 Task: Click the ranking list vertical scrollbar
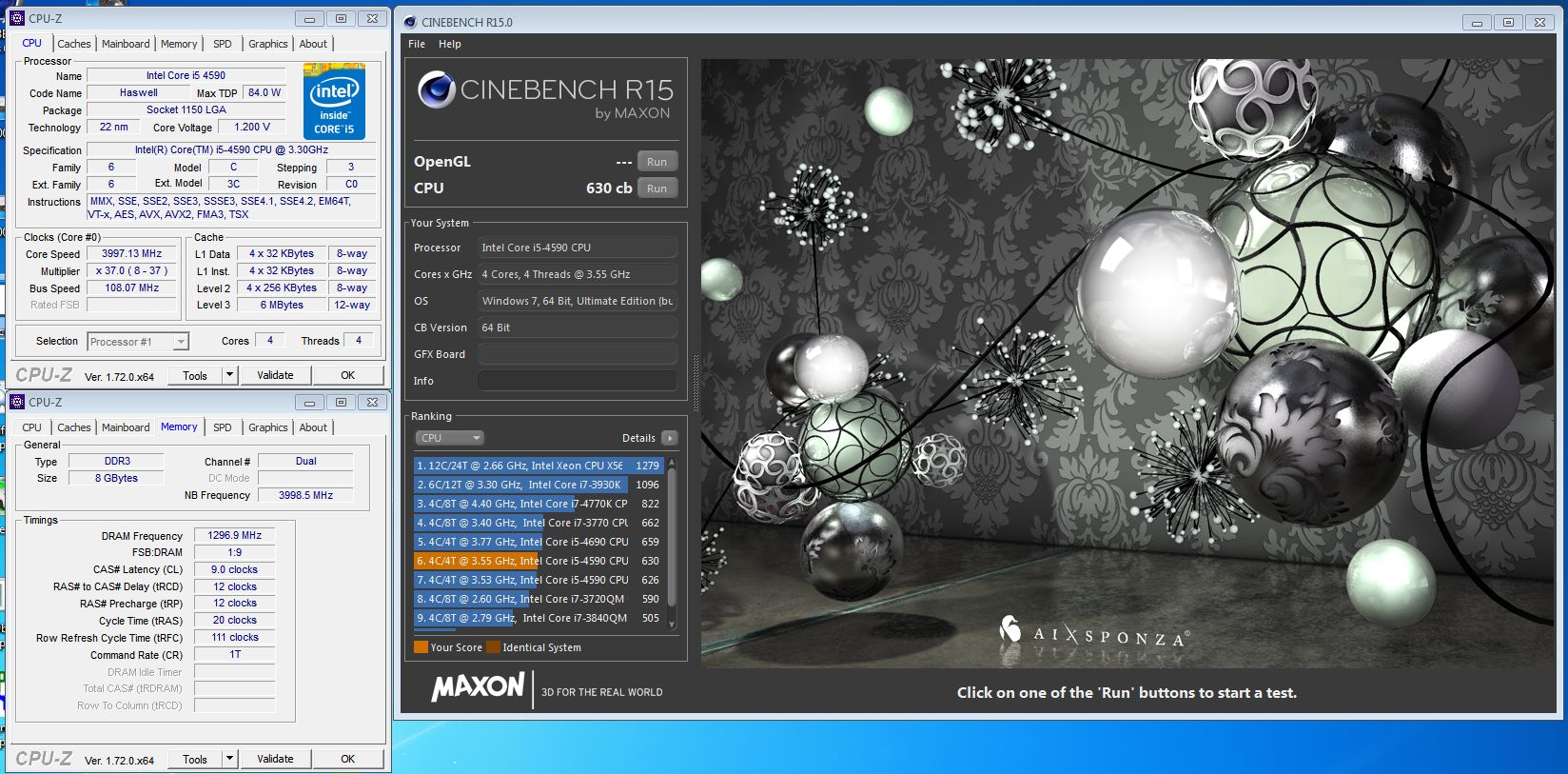point(672,543)
